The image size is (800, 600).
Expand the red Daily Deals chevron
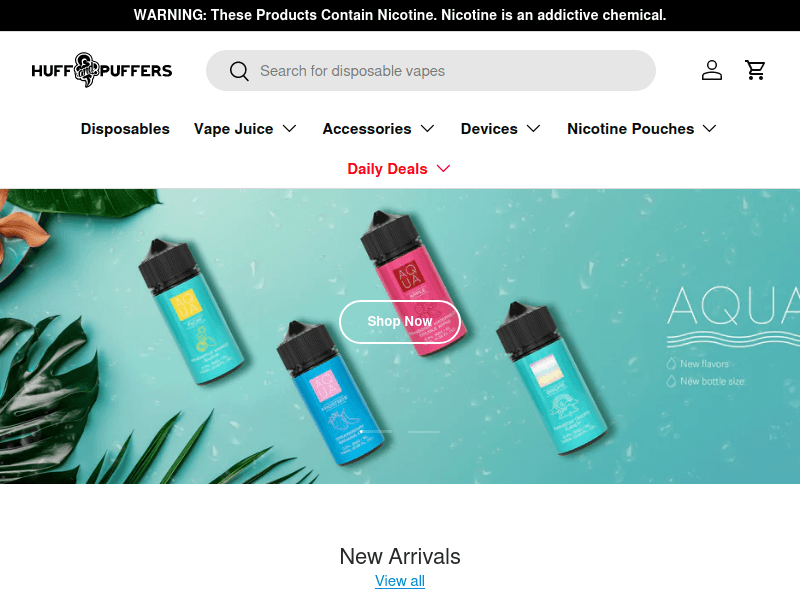click(444, 168)
